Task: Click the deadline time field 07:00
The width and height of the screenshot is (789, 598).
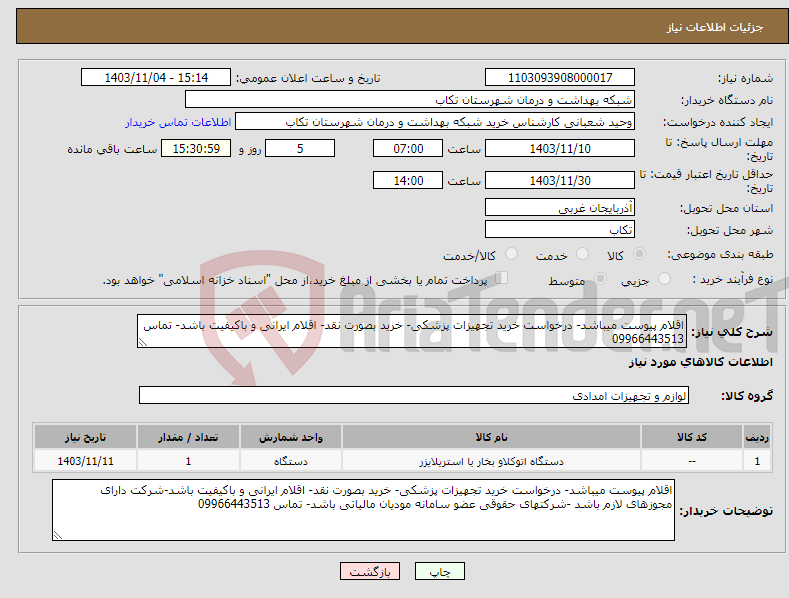Action: click(x=408, y=148)
